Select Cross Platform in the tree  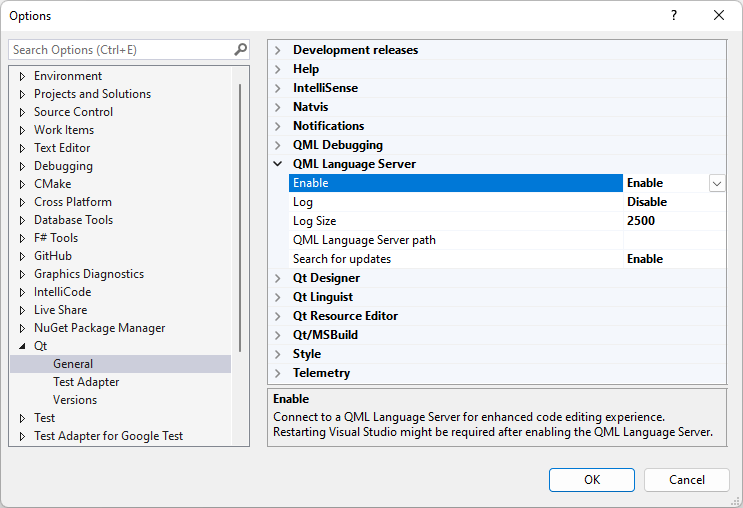(73, 202)
